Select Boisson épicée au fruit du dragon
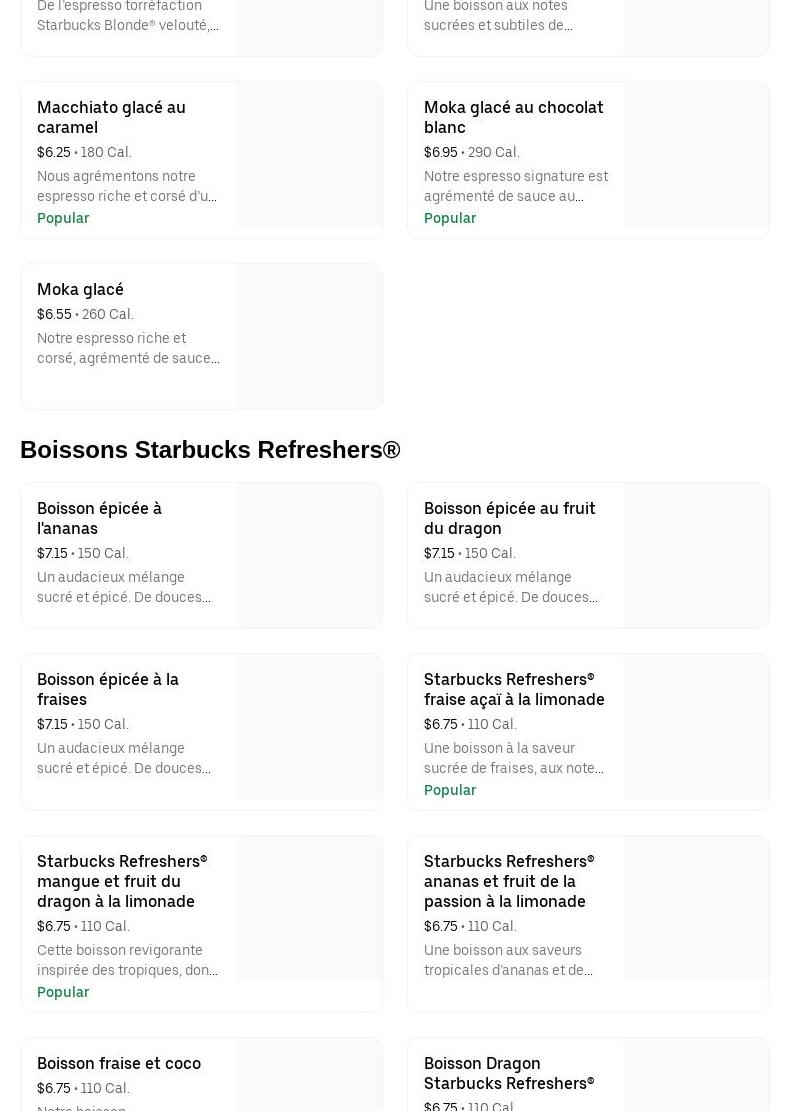This screenshot has height=1111, width=804. click(x=509, y=518)
